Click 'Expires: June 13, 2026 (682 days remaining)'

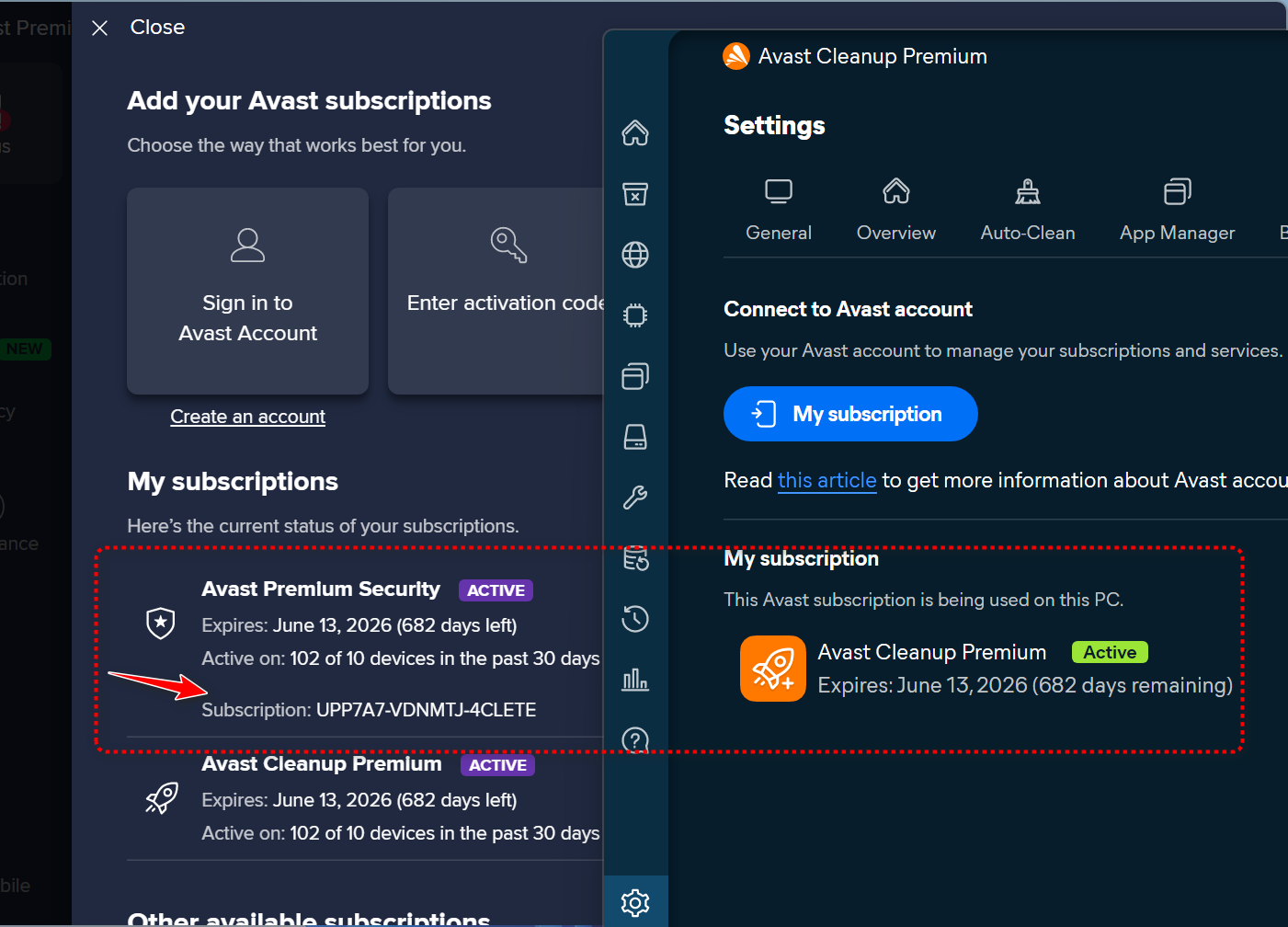1025,685
